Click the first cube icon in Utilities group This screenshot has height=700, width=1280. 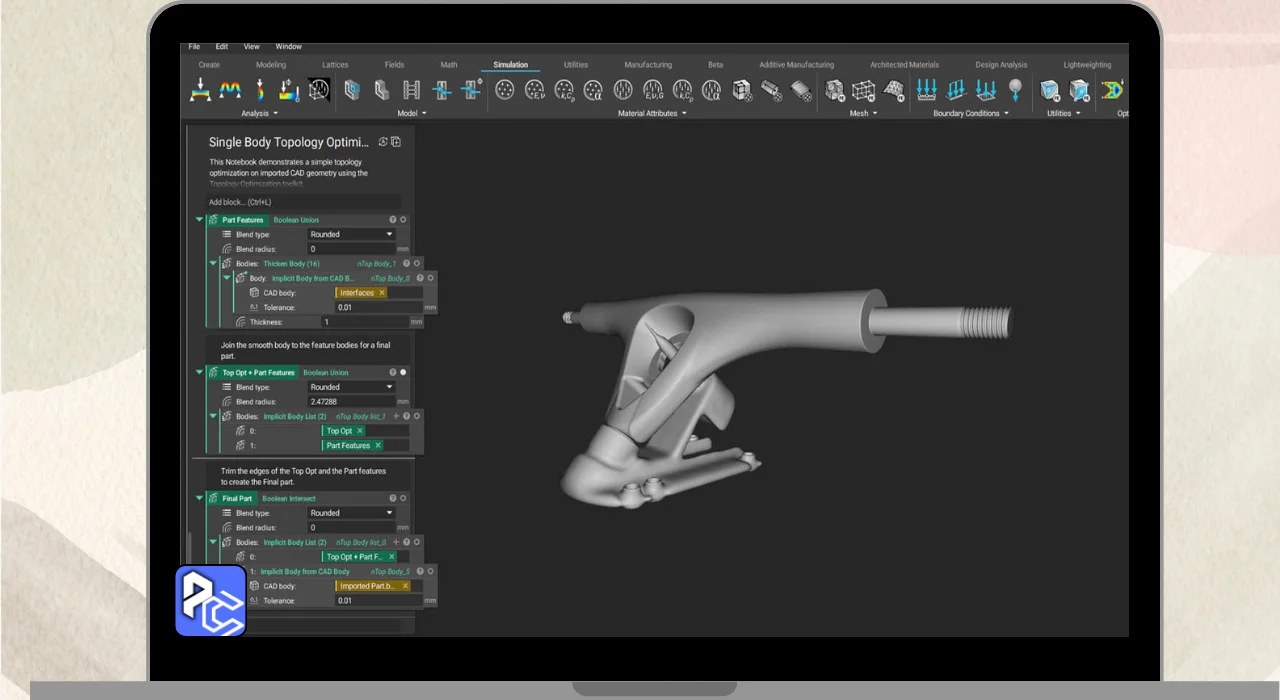[x=1049, y=91]
